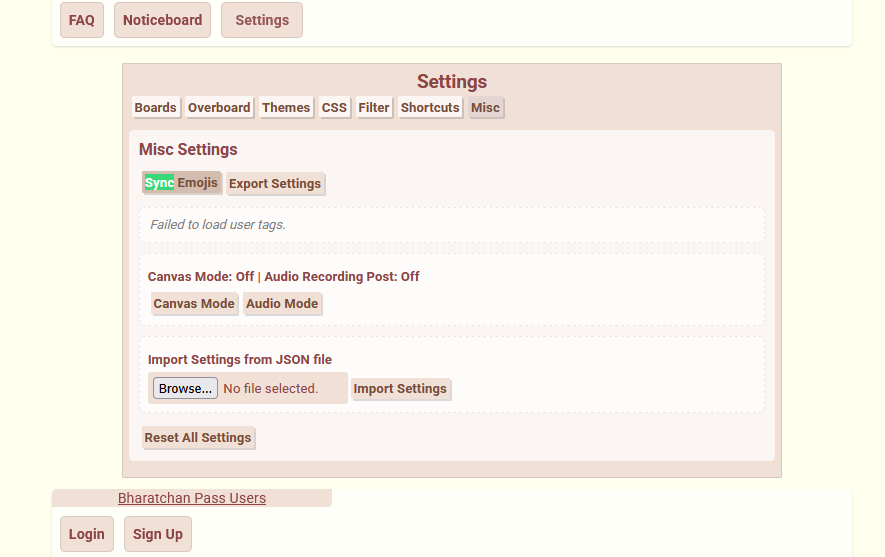Click the Settings button at top

pyautogui.click(x=262, y=20)
